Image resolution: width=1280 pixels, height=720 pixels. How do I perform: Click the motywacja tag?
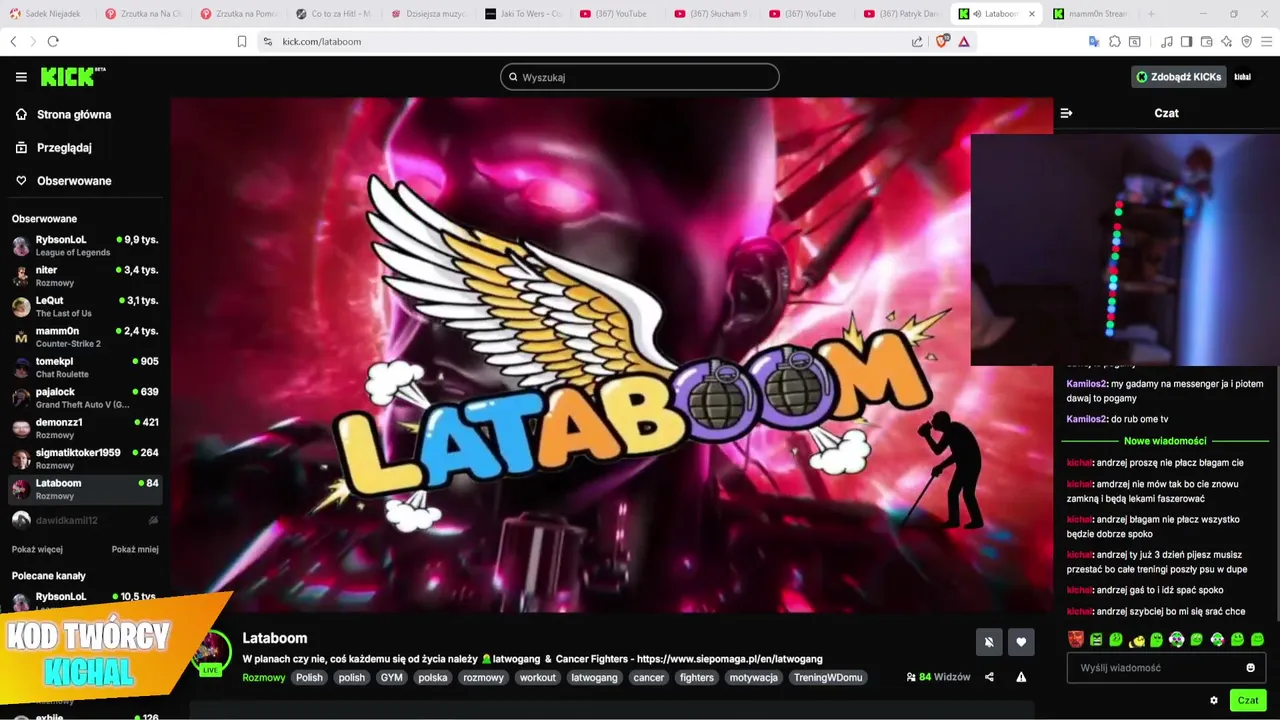[754, 677]
